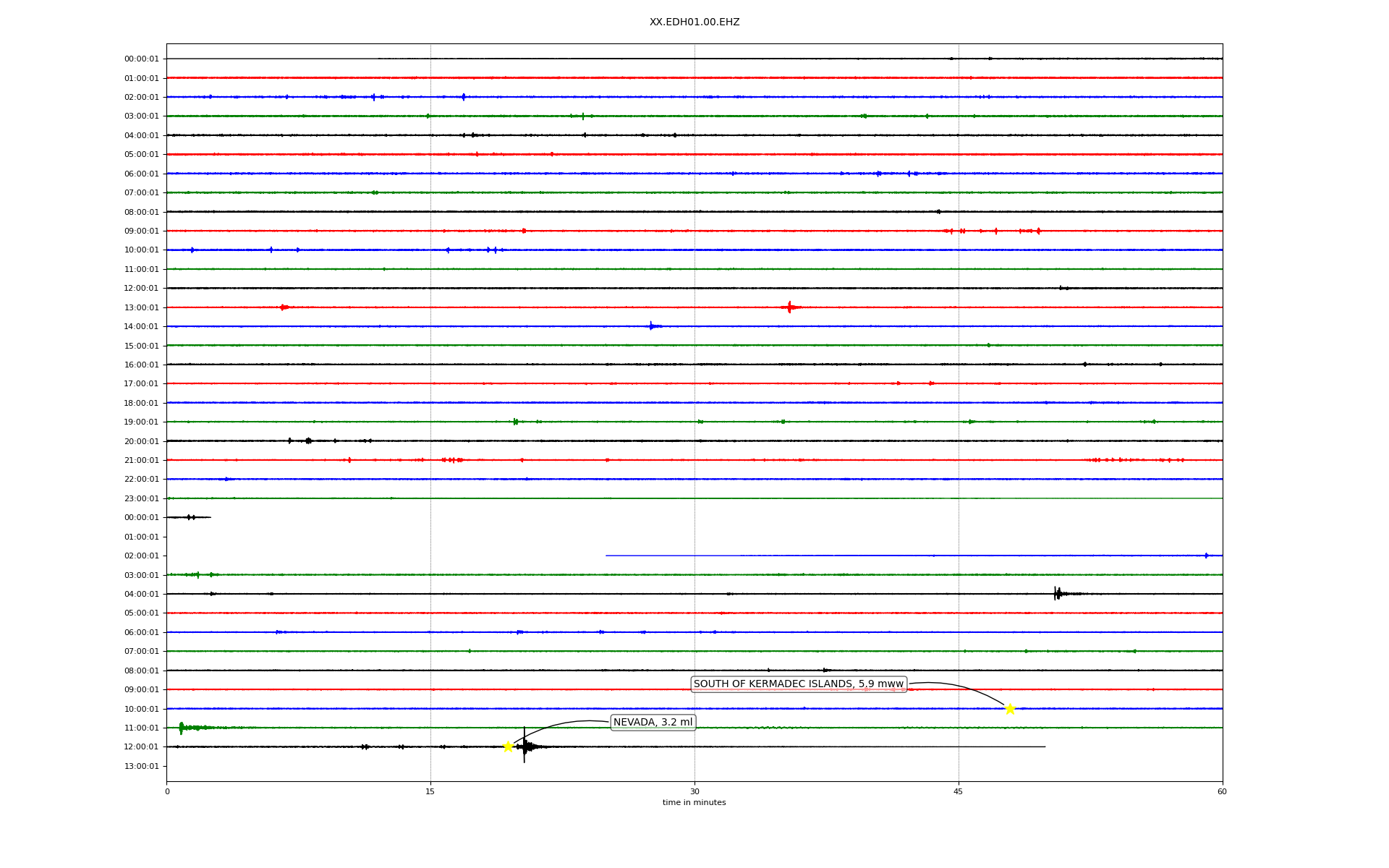Click the NEVADA, 3.2 ml label
This screenshot has height=868, width=1389.
pos(653,722)
